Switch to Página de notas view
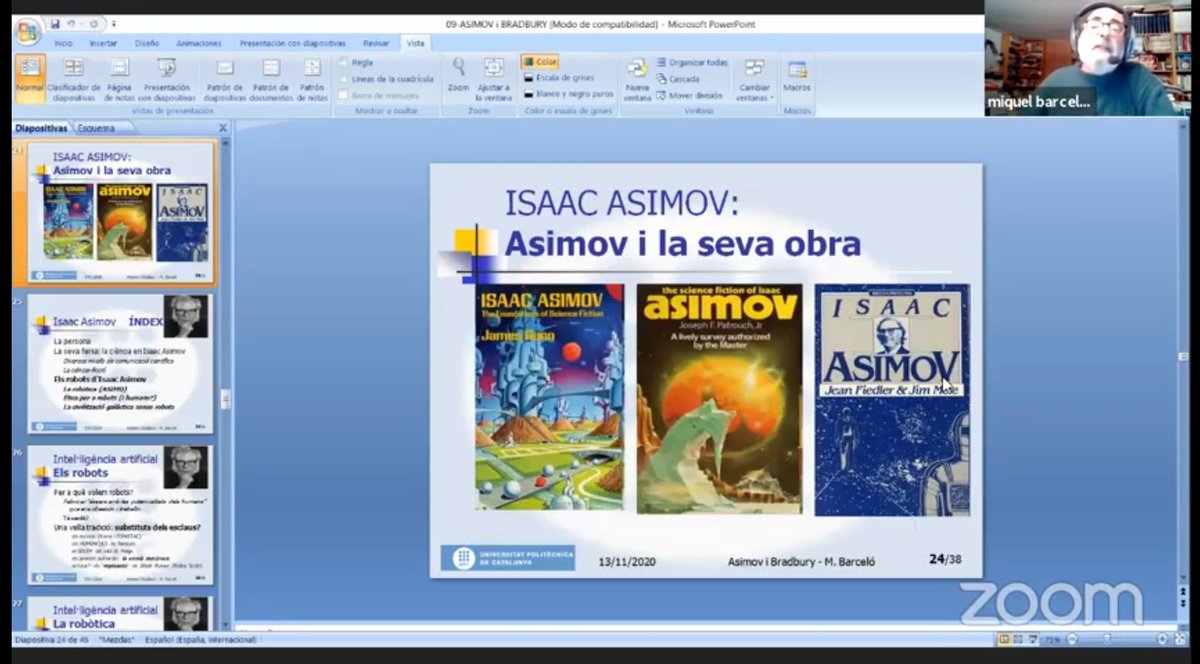This screenshot has width=1200, height=664. tap(119, 80)
